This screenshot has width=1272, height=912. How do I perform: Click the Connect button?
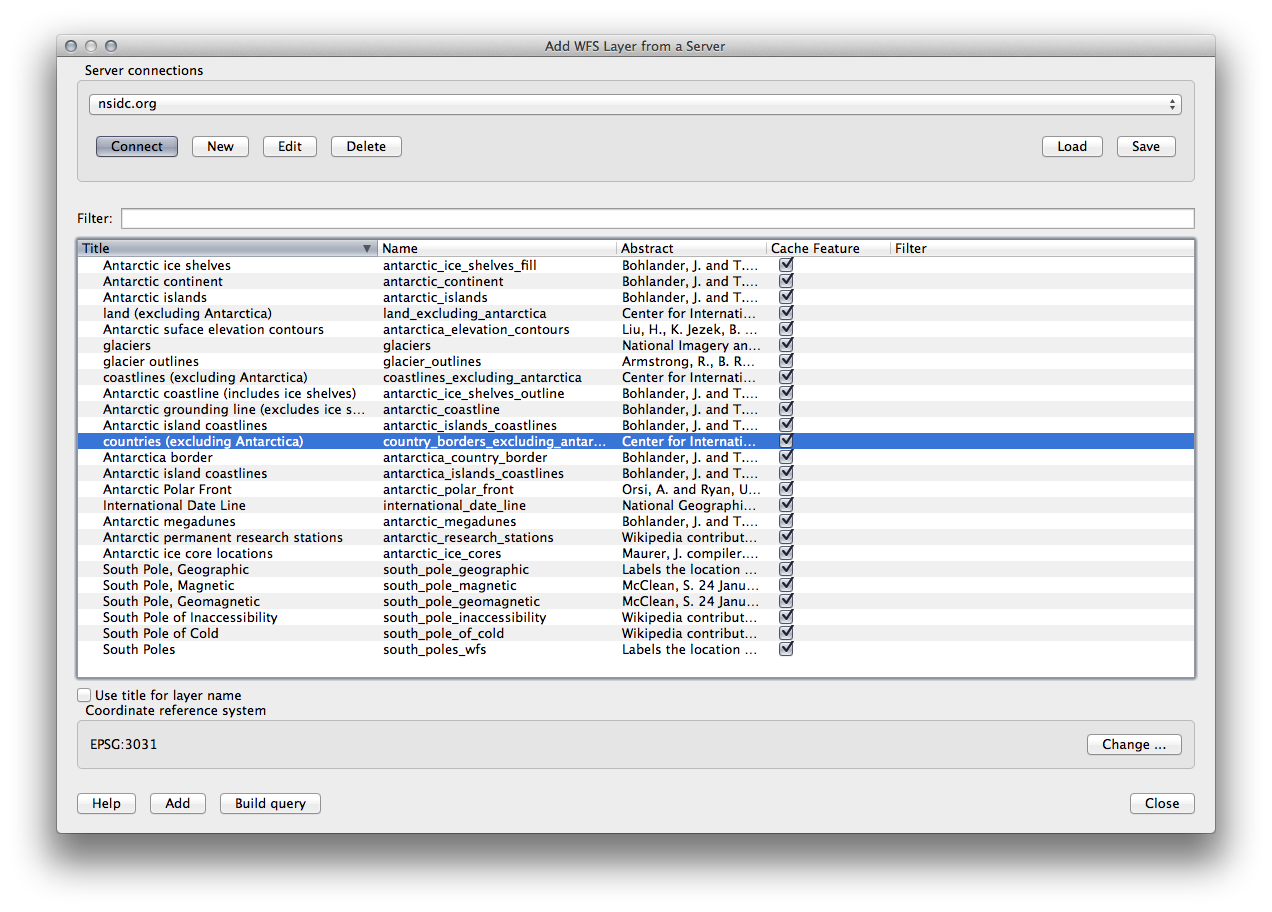[136, 146]
